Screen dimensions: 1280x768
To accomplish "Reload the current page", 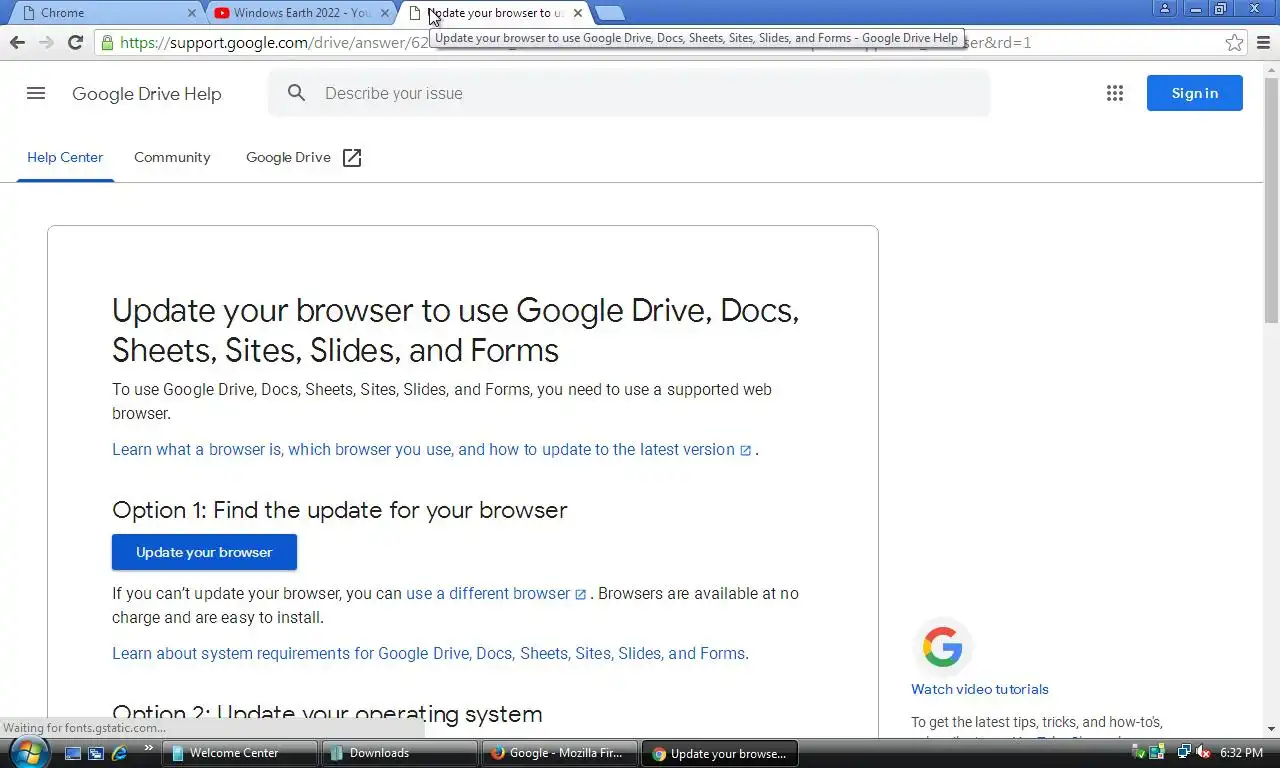I will [75, 42].
